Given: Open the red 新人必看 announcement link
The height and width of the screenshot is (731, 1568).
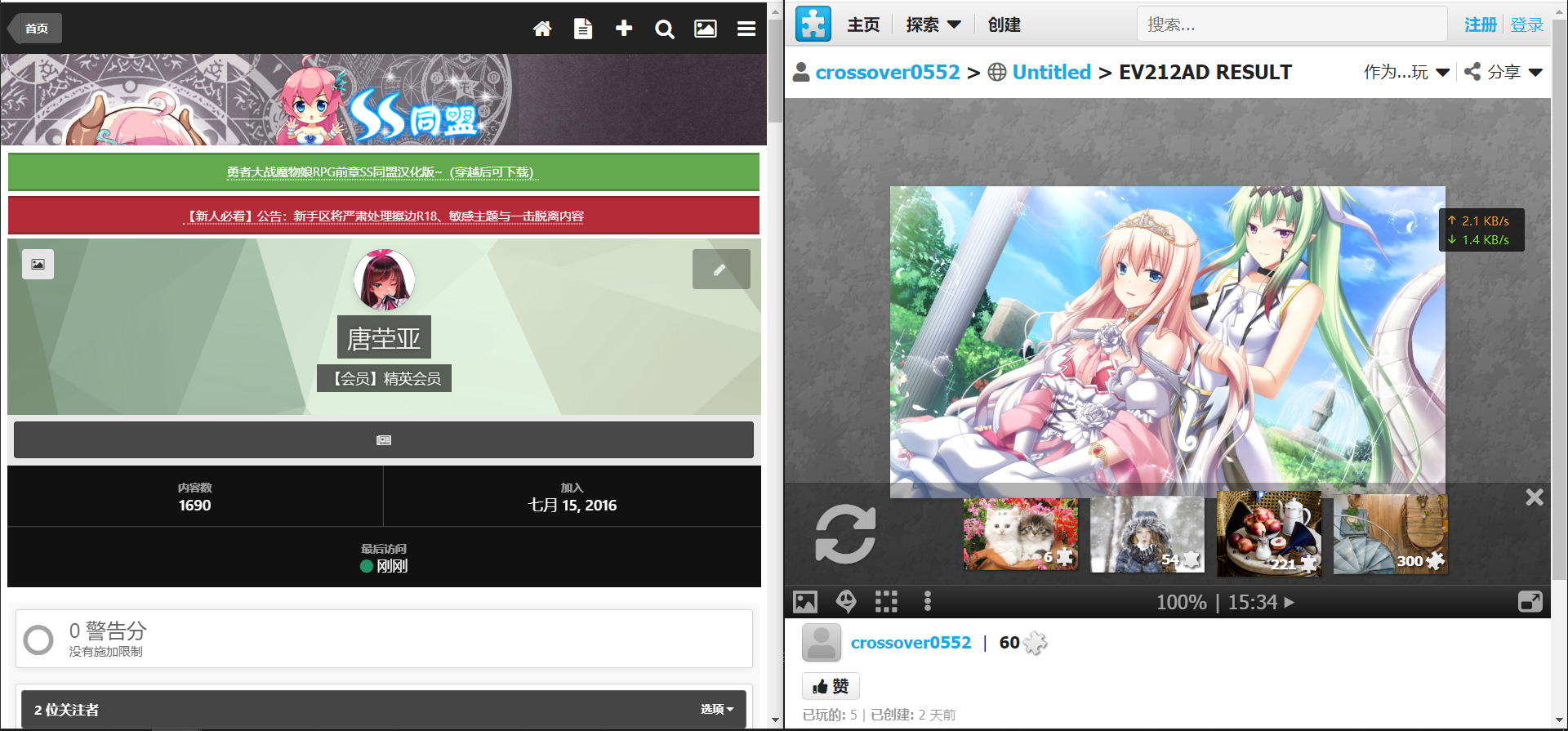Looking at the screenshot, I should pyautogui.click(x=383, y=216).
